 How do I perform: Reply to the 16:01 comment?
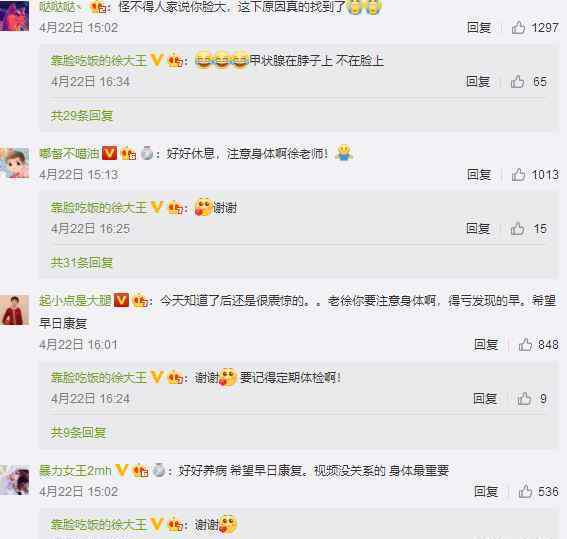click(x=486, y=345)
